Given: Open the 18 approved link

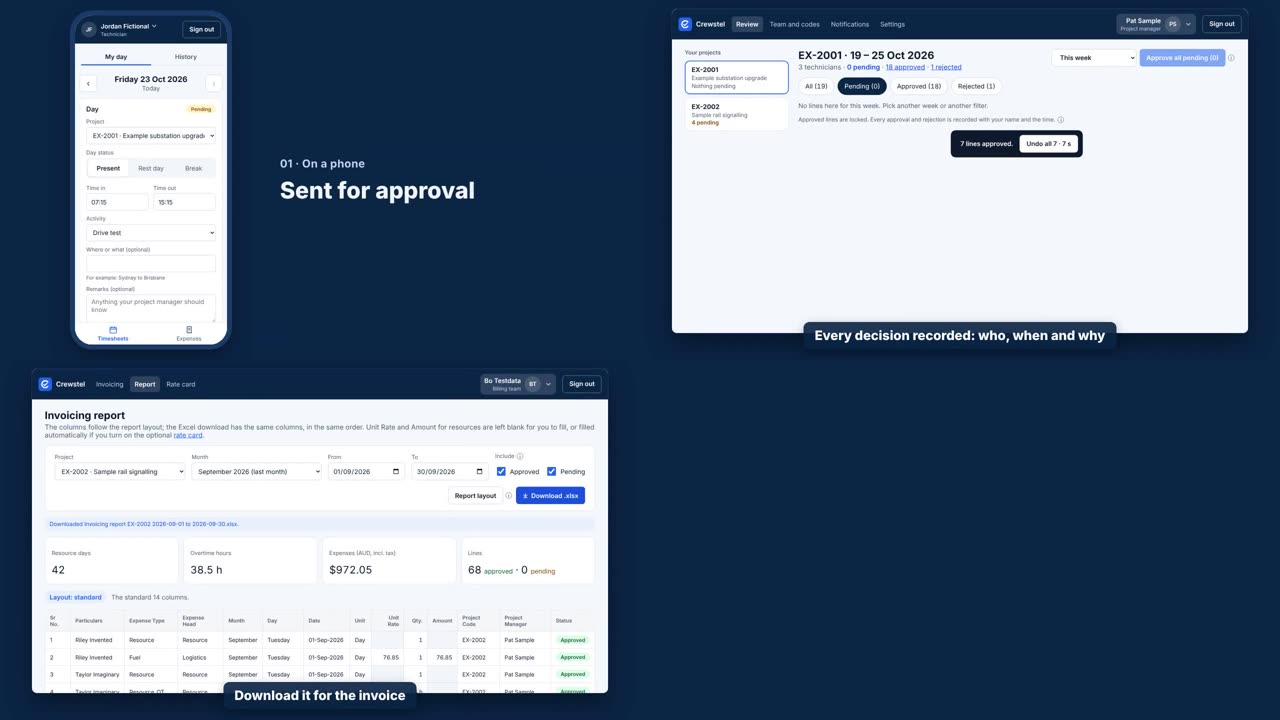Looking at the screenshot, I should pyautogui.click(x=905, y=67).
